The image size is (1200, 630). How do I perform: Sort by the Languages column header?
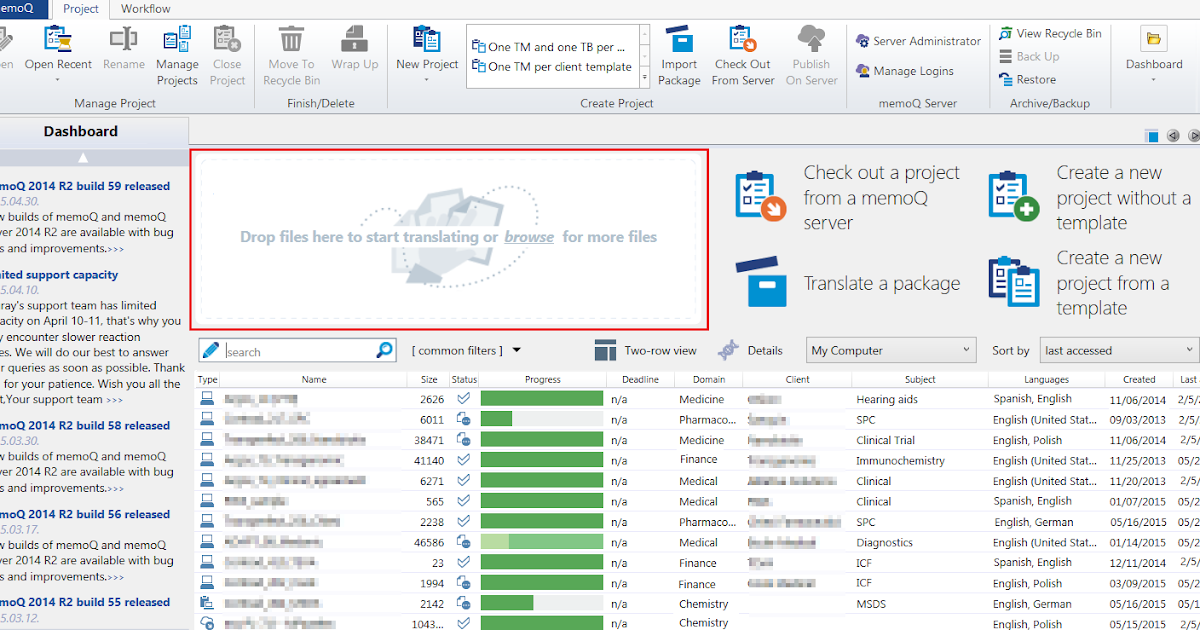click(x=1046, y=380)
